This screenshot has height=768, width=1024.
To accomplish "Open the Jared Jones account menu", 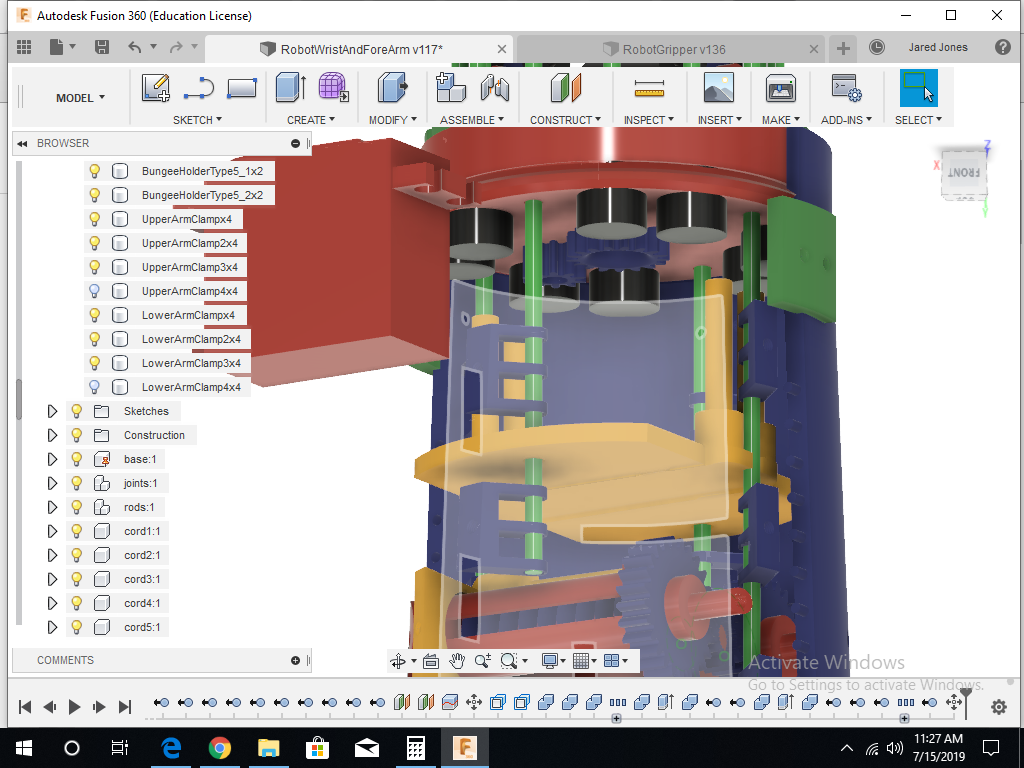I will tap(938, 47).
